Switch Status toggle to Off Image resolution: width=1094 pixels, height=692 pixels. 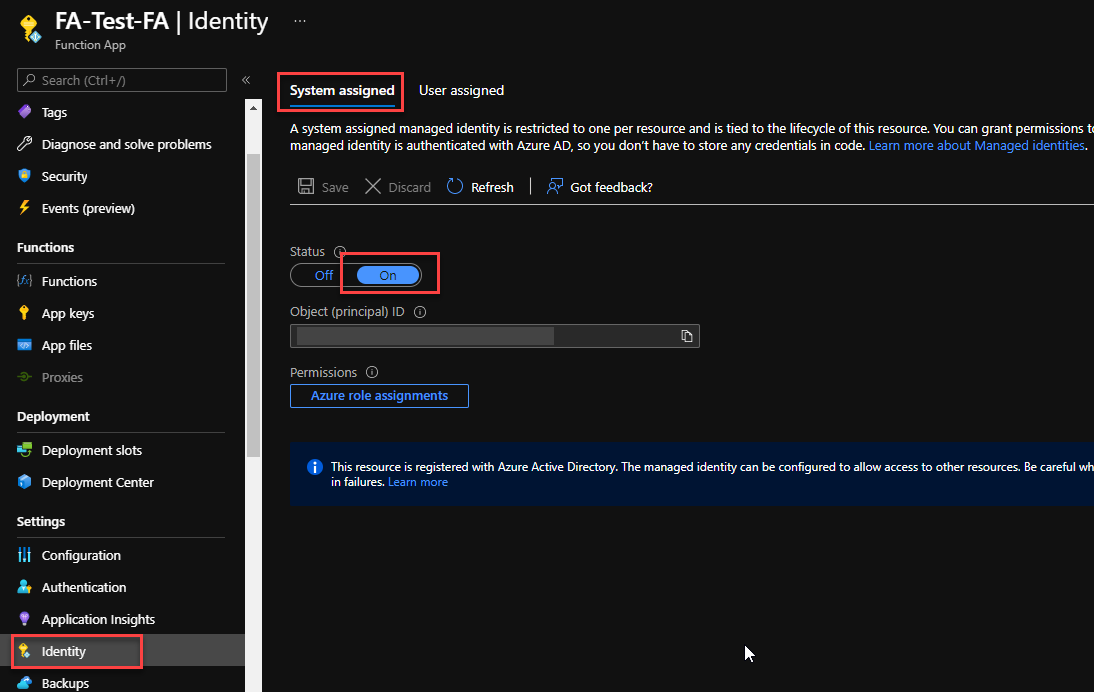324,275
